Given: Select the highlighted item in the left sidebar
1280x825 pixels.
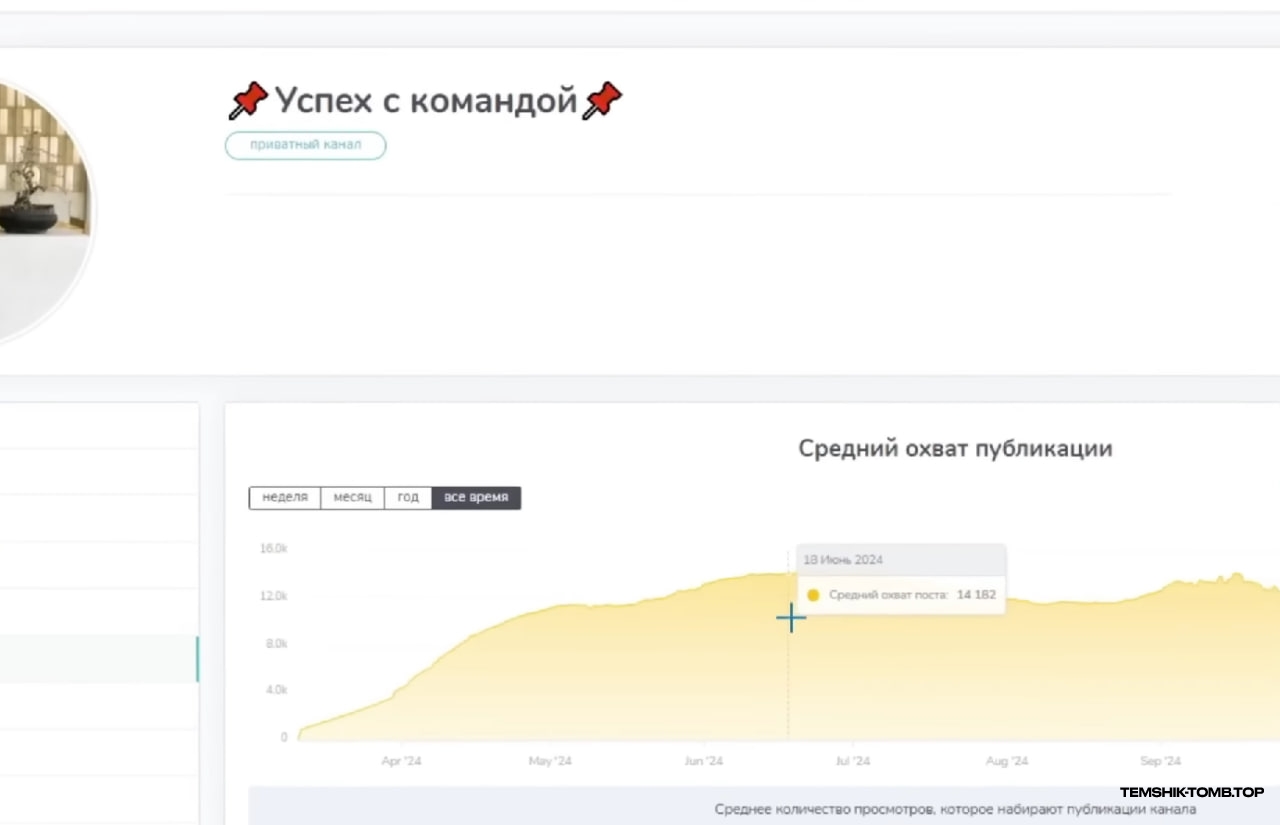Looking at the screenshot, I should (x=98, y=659).
